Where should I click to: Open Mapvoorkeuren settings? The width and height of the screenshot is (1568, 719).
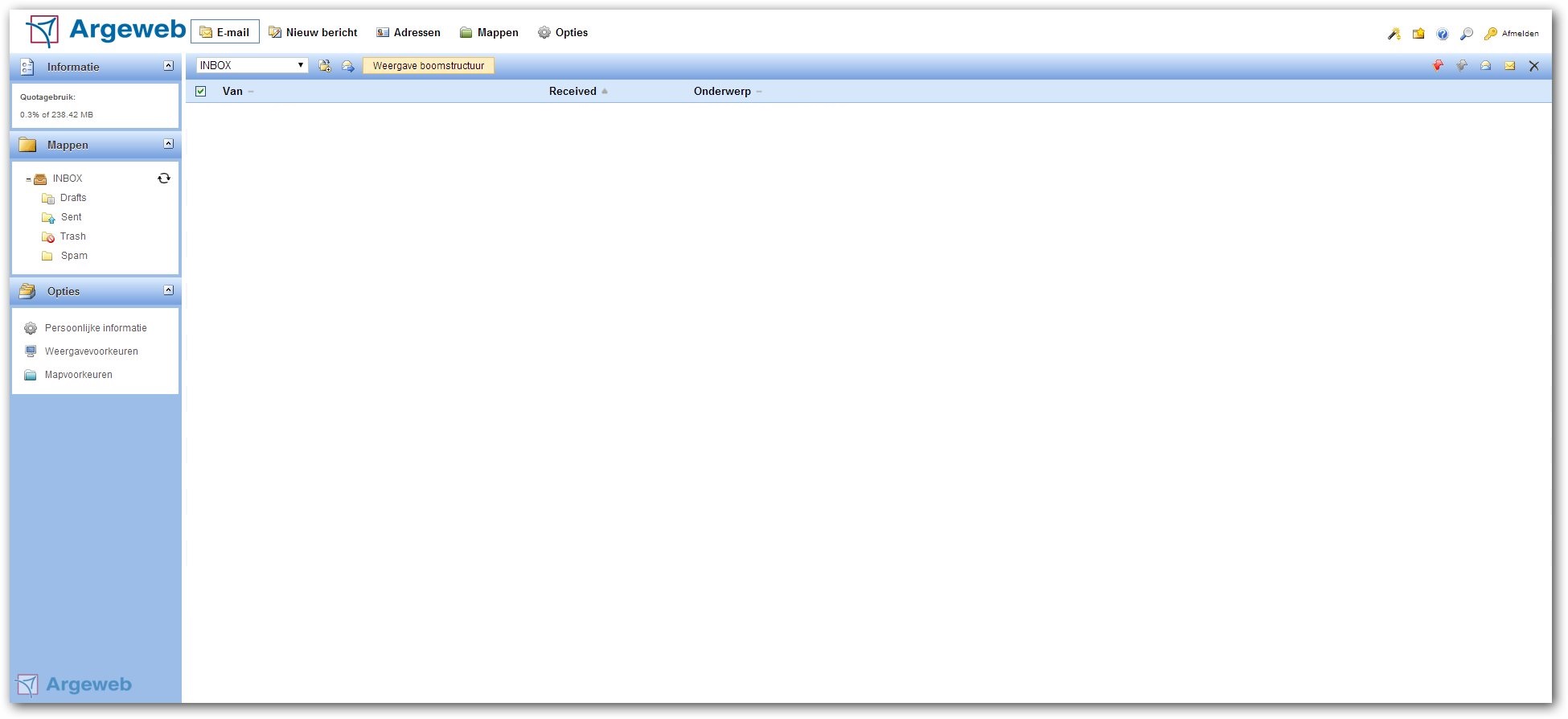pyautogui.click(x=79, y=375)
